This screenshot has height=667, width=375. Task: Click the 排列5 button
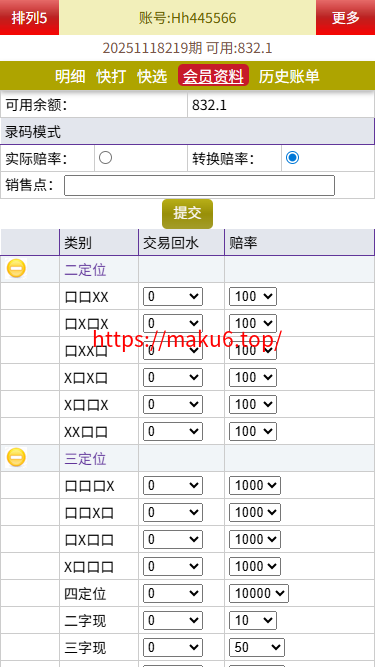coord(29,17)
